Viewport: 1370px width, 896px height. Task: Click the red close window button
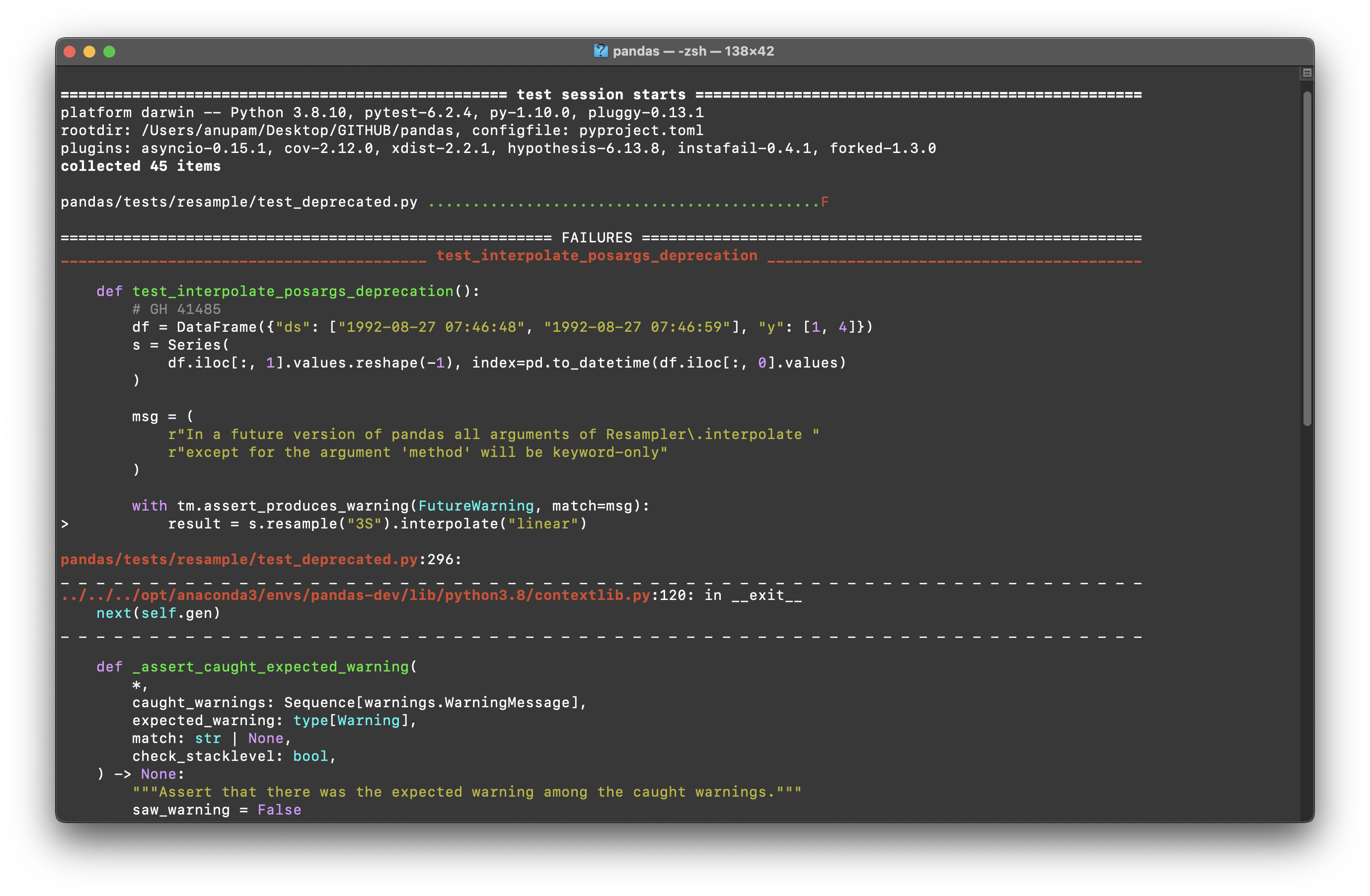[70, 52]
